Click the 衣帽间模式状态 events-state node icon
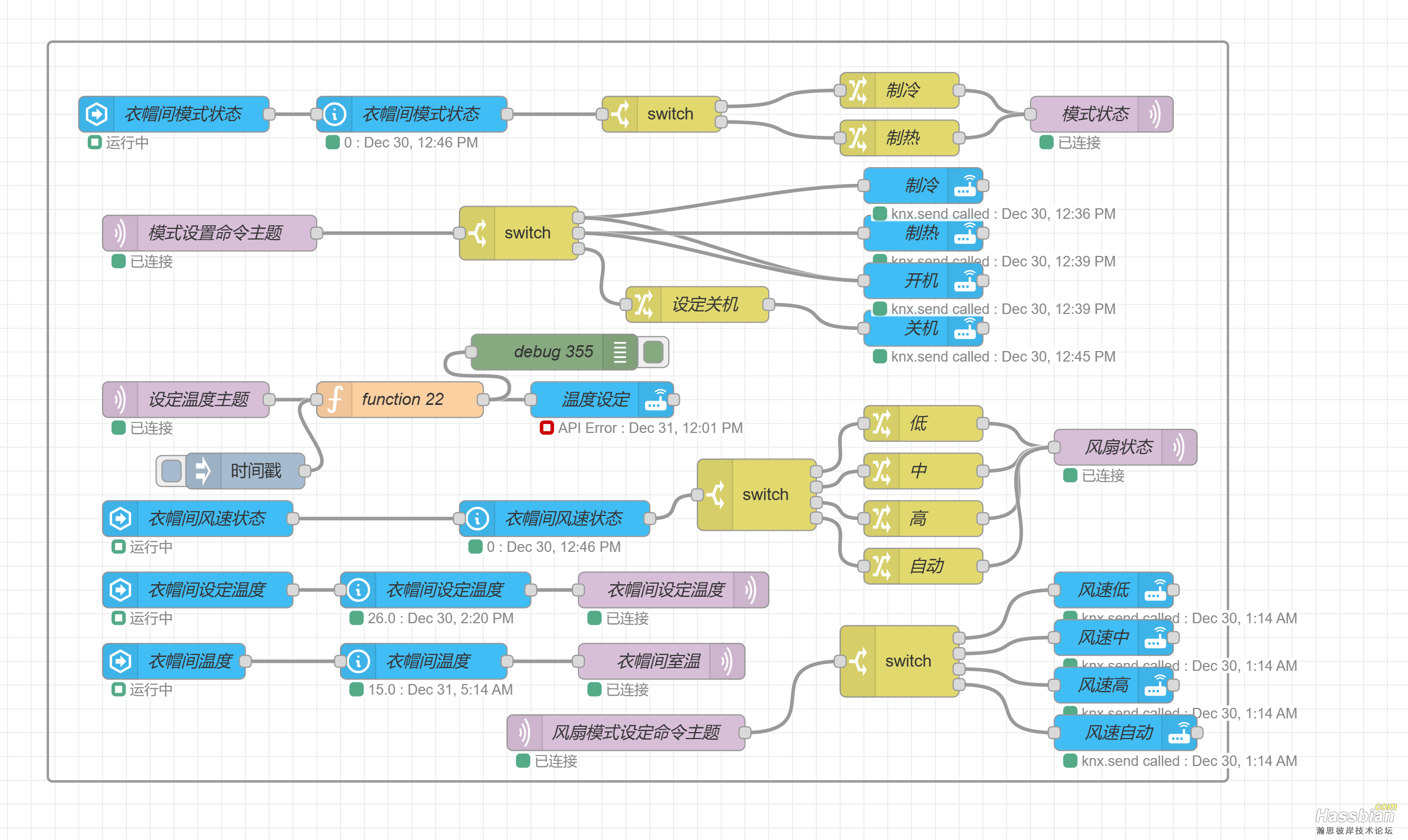Screen dimensions: 1408x840 [x=97, y=114]
